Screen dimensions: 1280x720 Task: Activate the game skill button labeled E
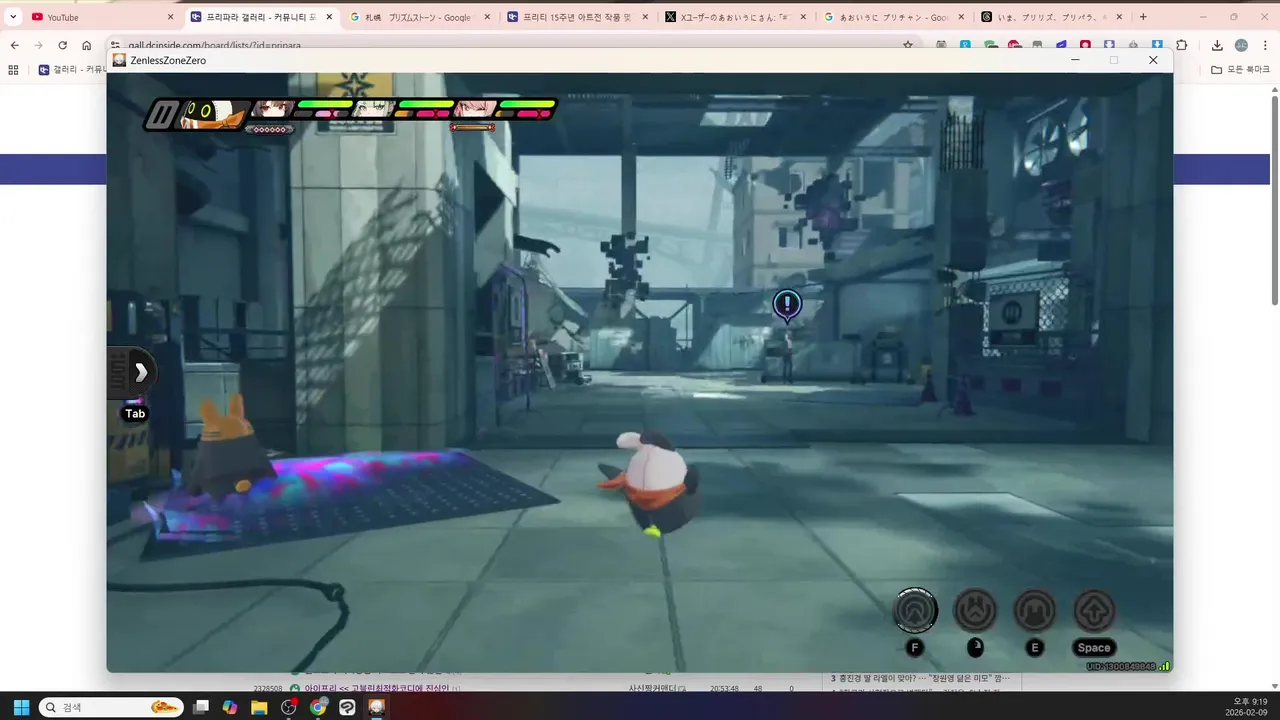pyautogui.click(x=1035, y=610)
